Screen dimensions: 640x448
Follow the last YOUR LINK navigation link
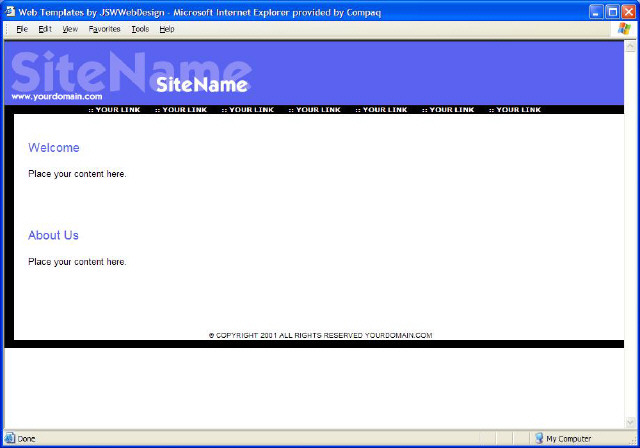point(515,110)
